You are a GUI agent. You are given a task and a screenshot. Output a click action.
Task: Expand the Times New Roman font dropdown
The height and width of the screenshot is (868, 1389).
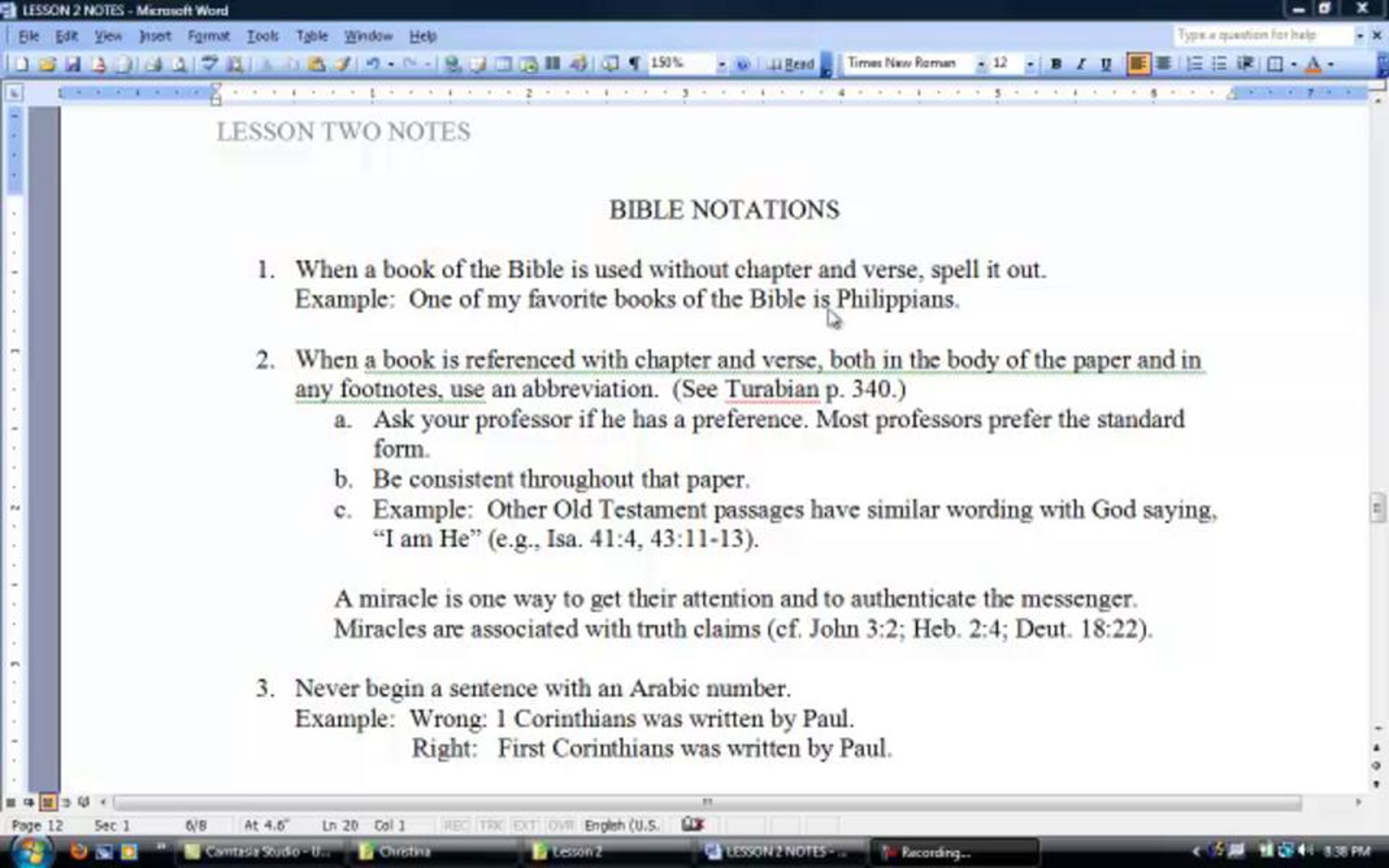tap(980, 64)
